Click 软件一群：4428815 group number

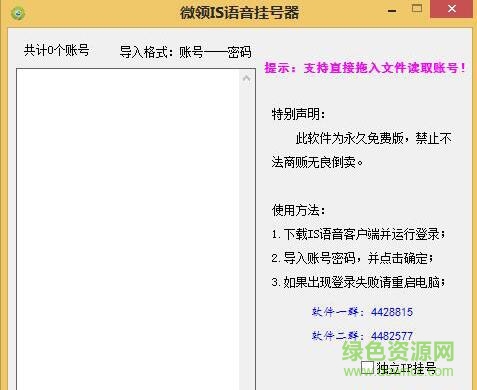coord(362,312)
